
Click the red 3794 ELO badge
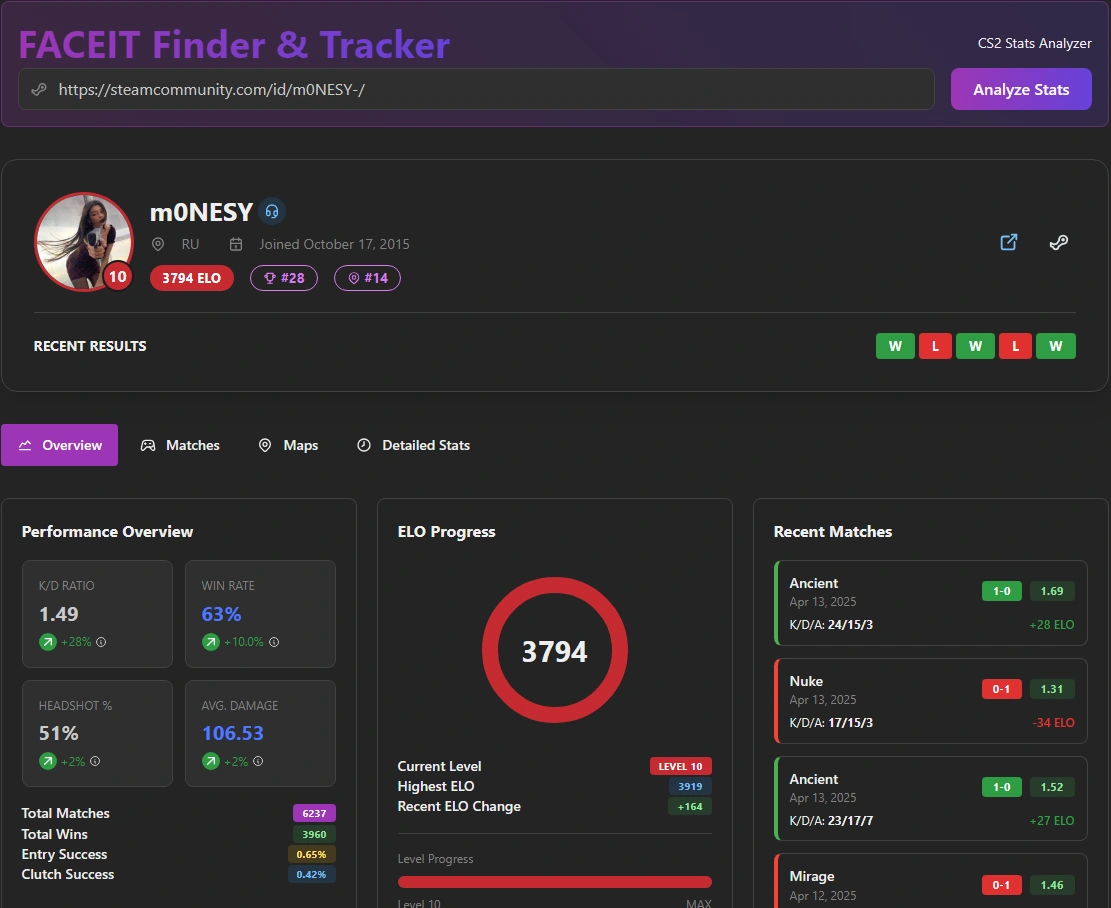tap(191, 278)
